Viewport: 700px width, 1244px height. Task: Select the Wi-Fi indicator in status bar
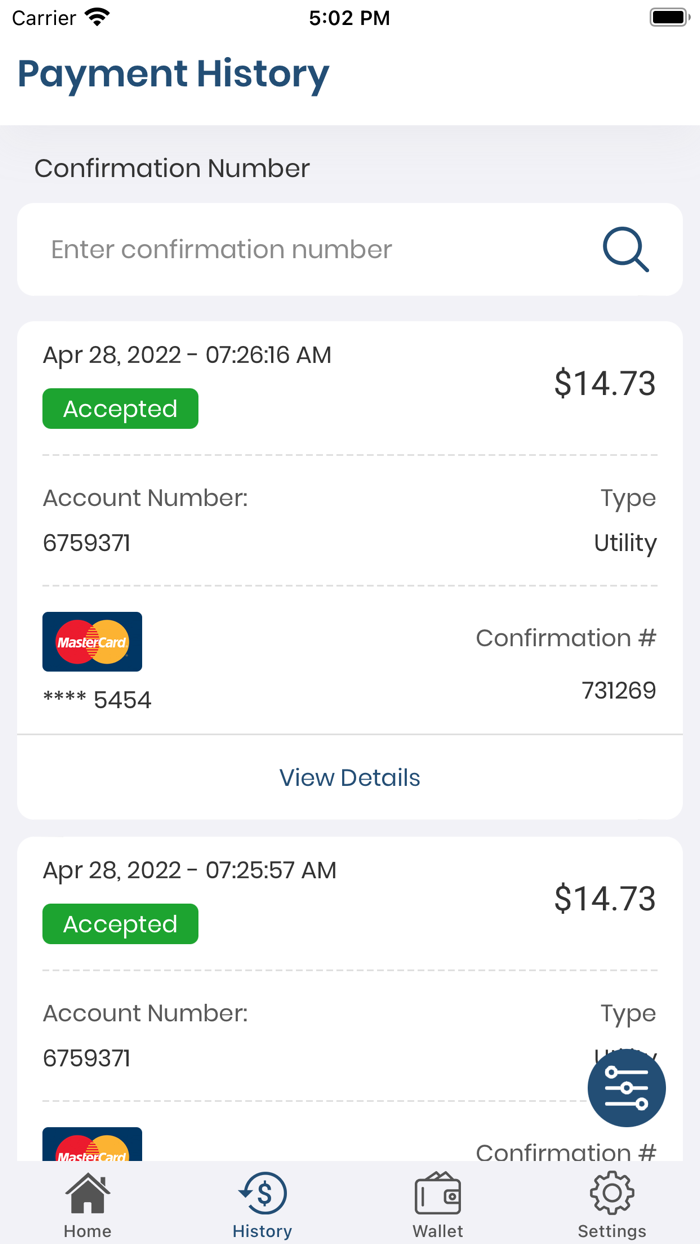tap(95, 16)
